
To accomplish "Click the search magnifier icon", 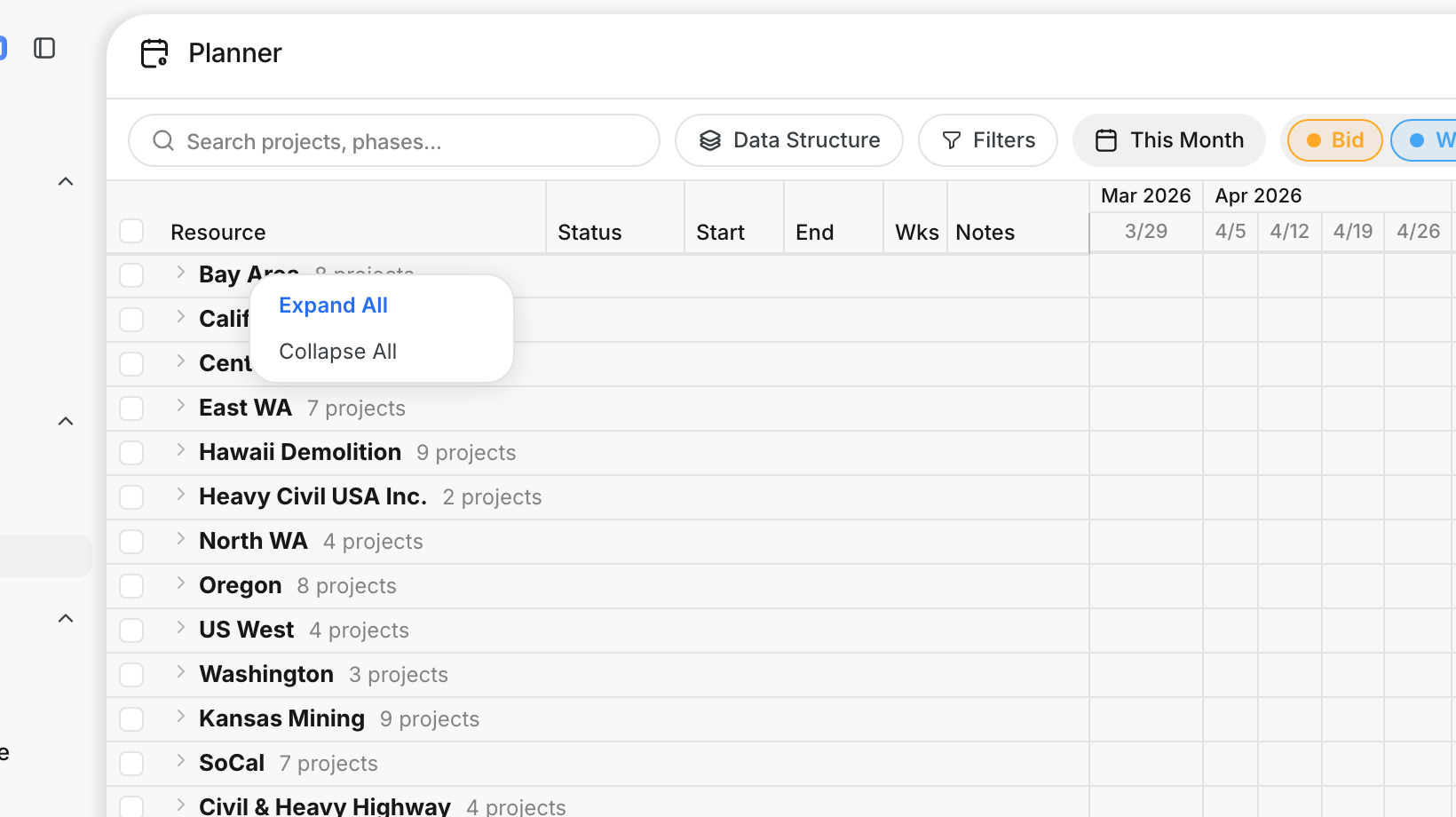I will 163,141.
